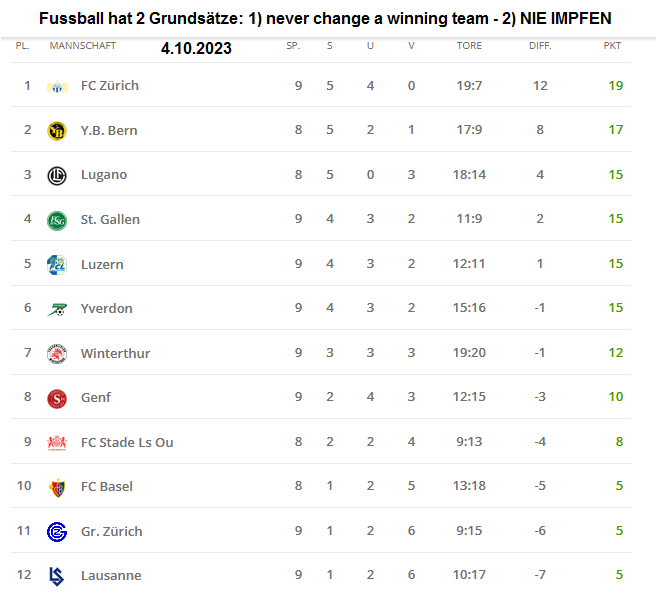656x611 pixels.
Task: Click Y.B. Bern's 17 points value
Action: point(615,130)
